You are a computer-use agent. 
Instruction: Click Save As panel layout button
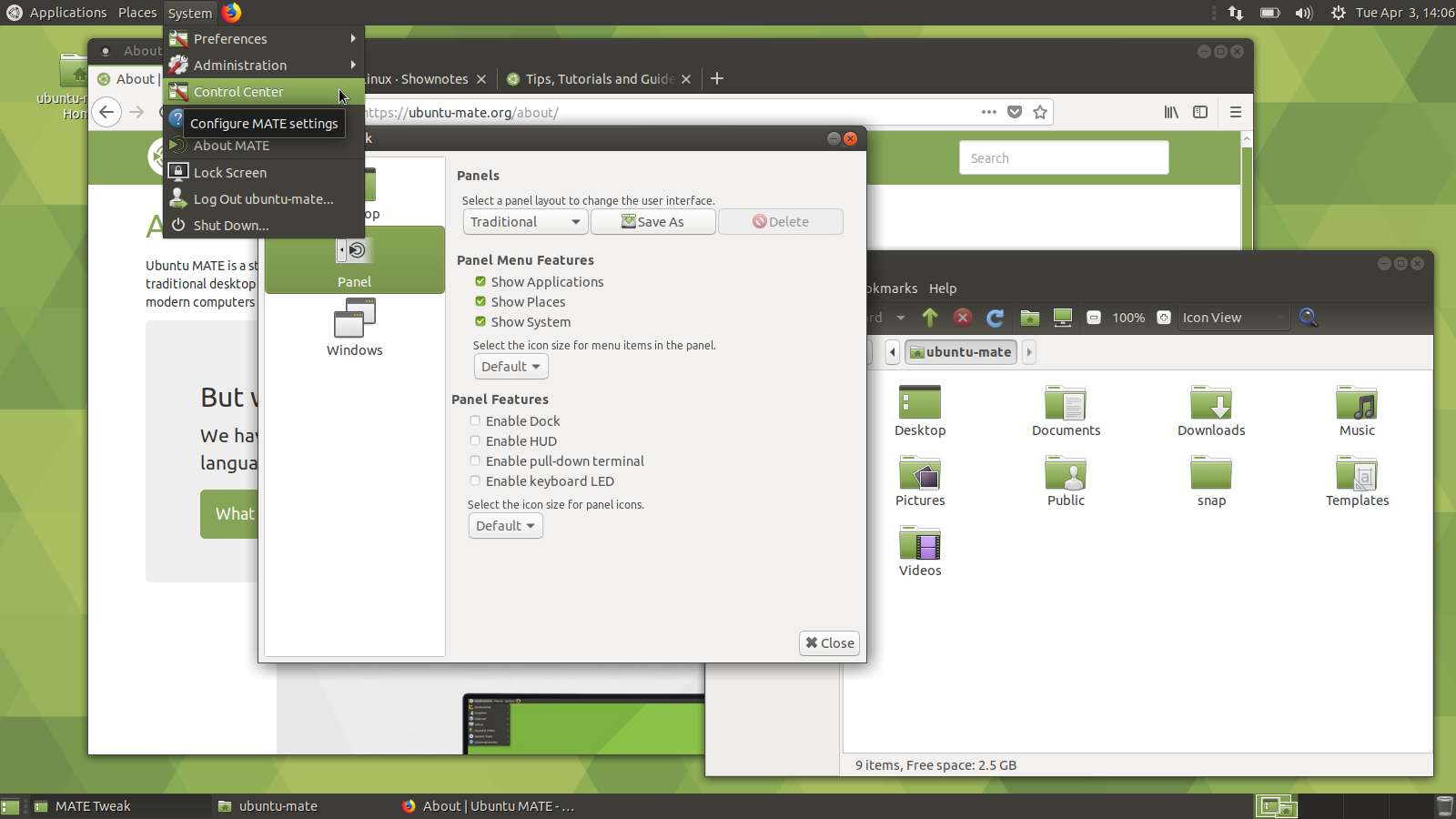[x=653, y=222]
